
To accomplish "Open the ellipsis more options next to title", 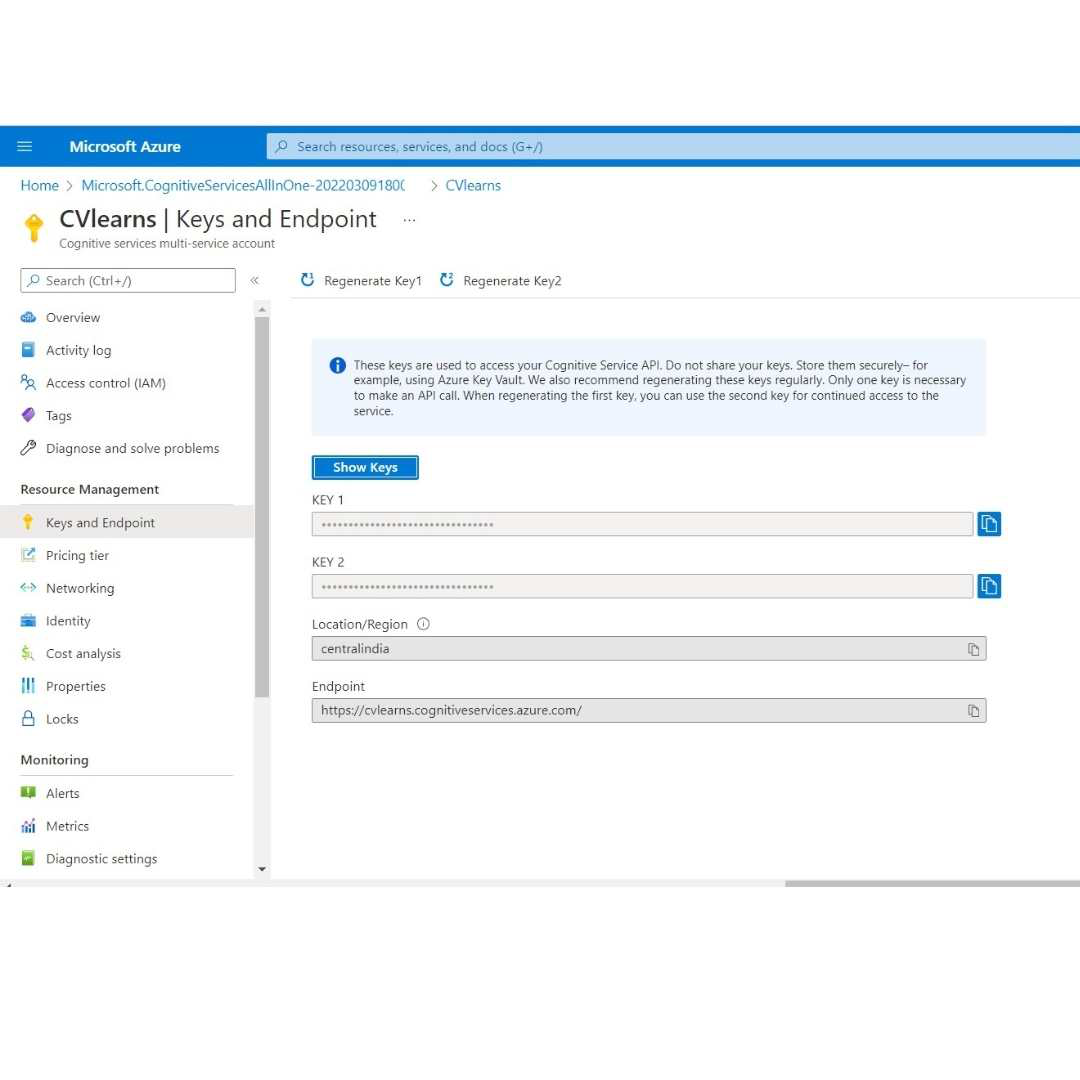I will point(409,220).
